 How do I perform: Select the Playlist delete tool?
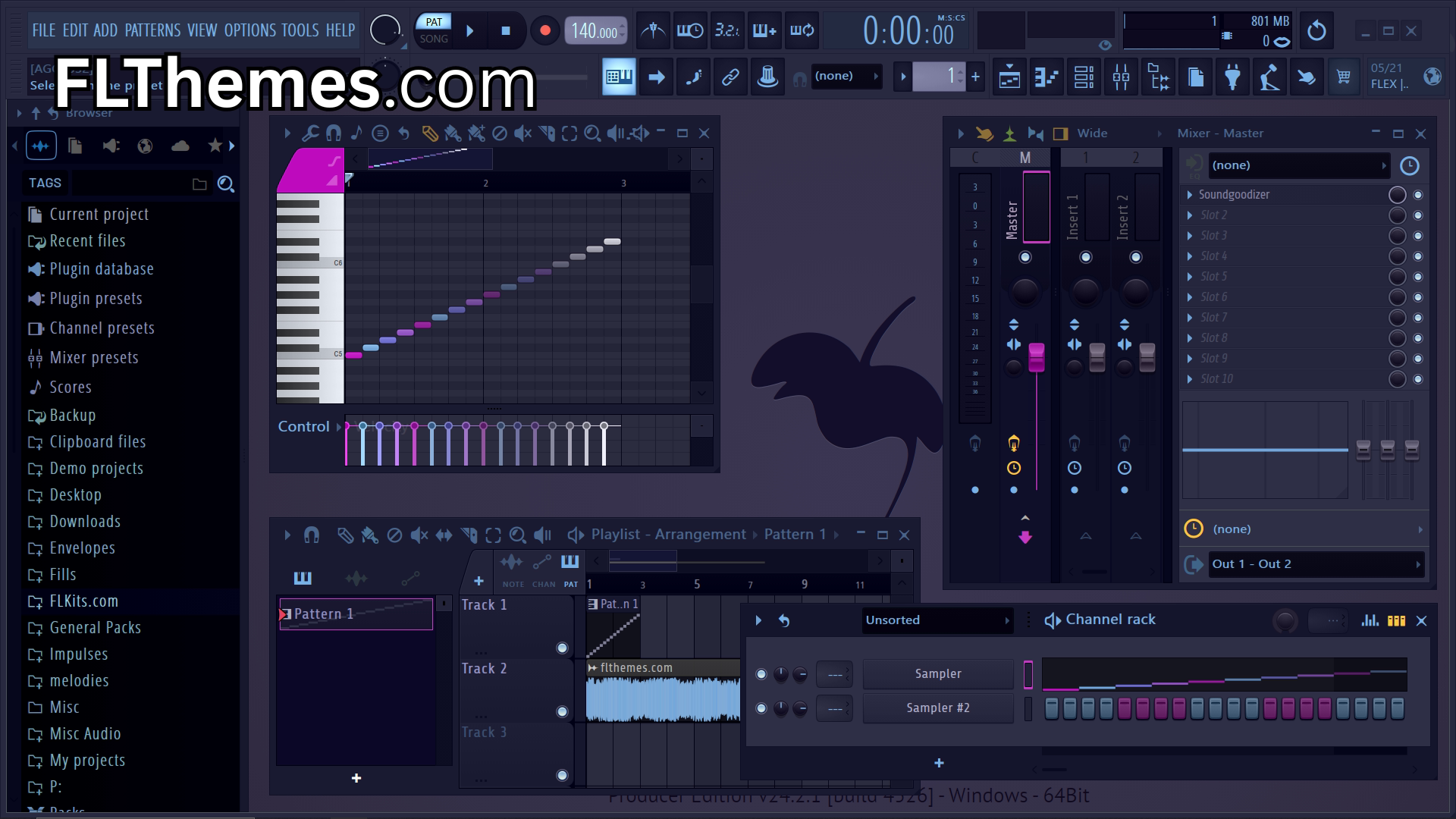click(x=394, y=535)
